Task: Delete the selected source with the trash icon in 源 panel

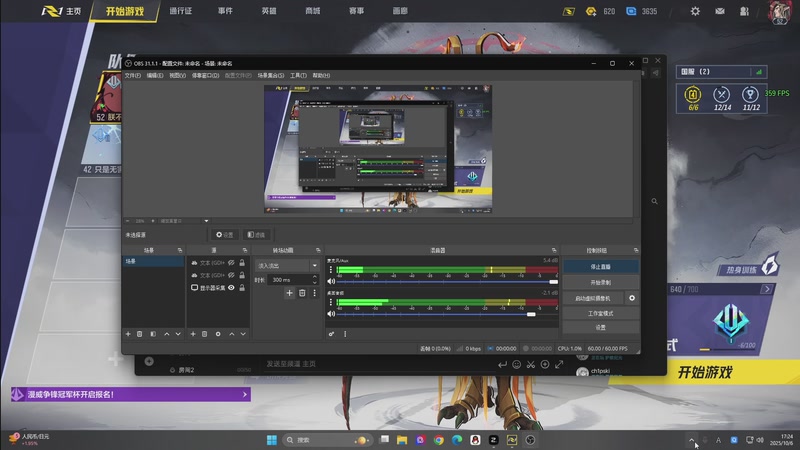Action: (205, 334)
